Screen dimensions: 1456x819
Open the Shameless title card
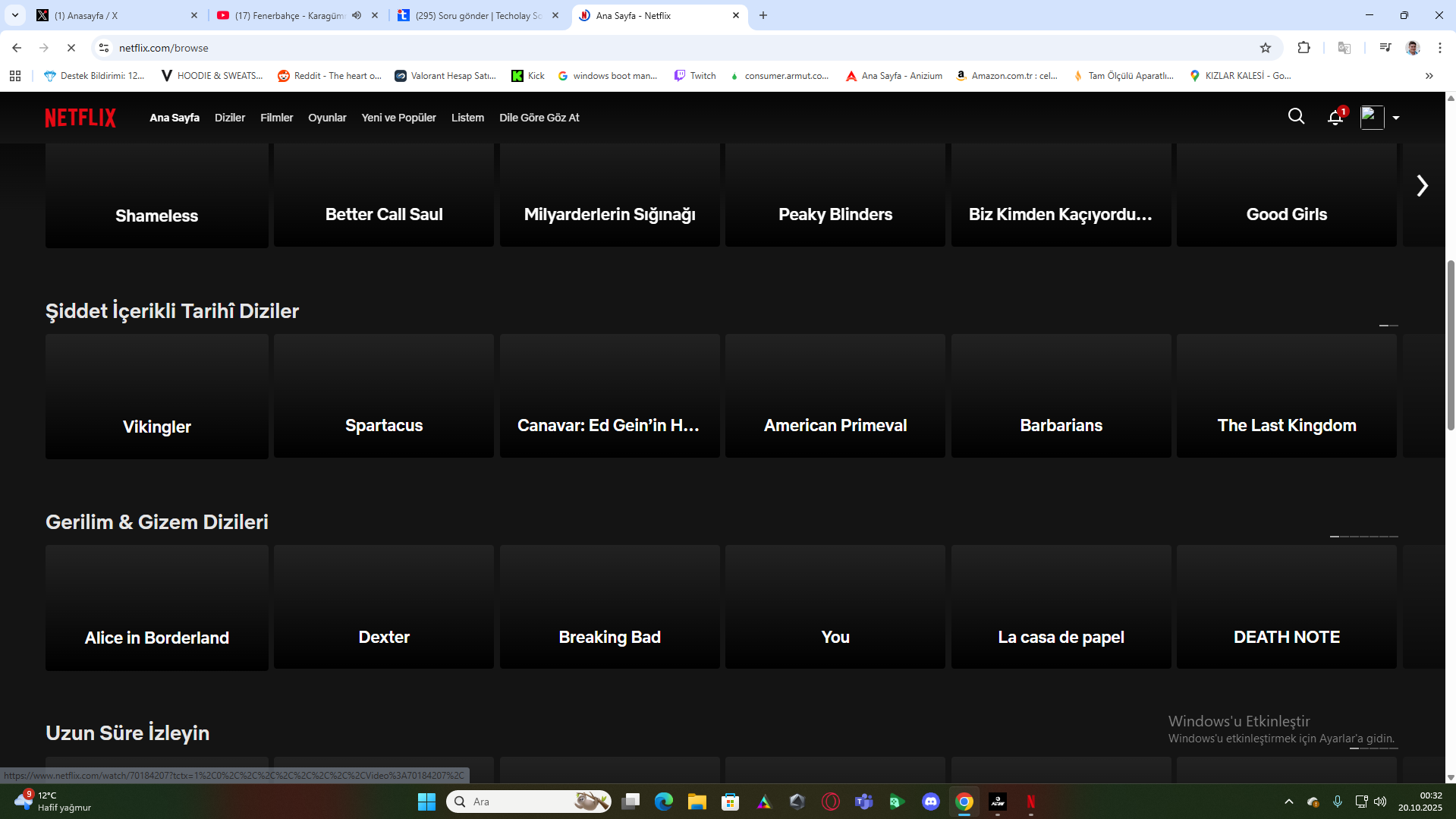[157, 196]
